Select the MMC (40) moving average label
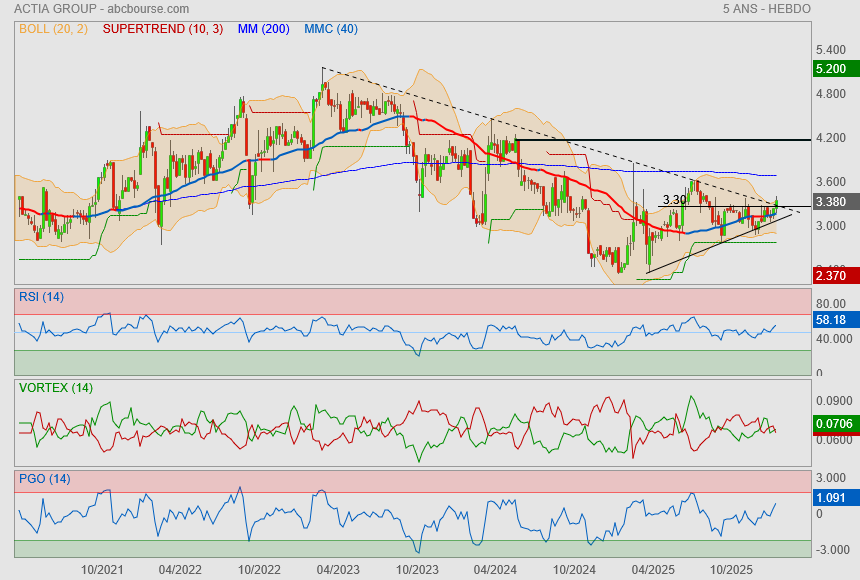 (x=331, y=29)
